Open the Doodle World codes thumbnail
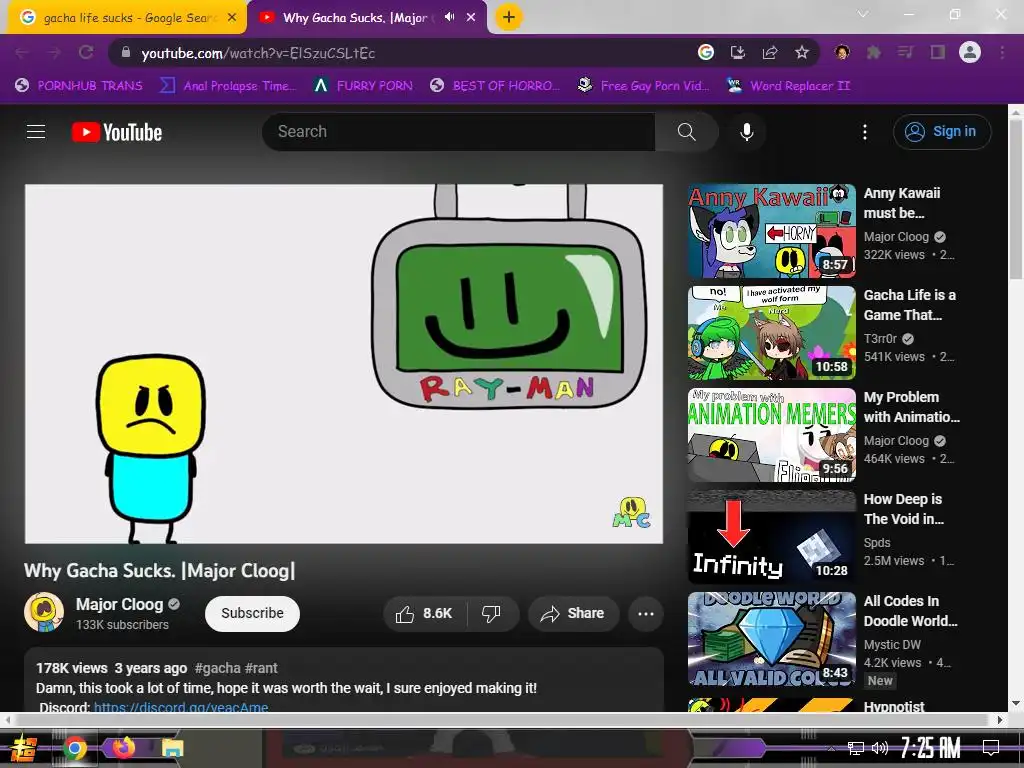The image size is (1024, 768). (771, 639)
